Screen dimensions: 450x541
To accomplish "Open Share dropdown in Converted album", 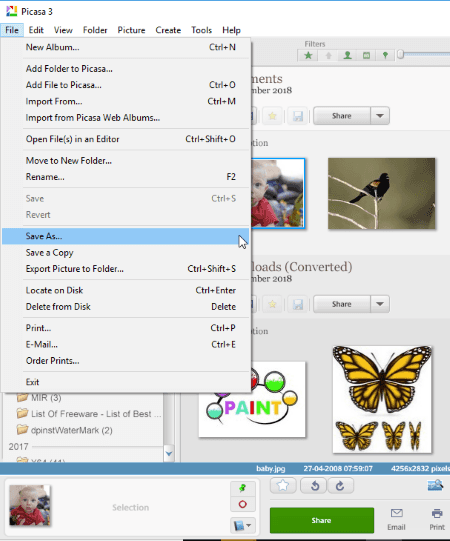I will pos(380,304).
